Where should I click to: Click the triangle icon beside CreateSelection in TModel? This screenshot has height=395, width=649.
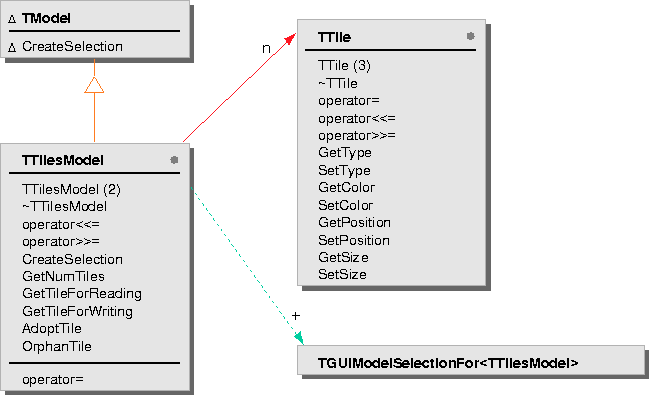click(12, 48)
